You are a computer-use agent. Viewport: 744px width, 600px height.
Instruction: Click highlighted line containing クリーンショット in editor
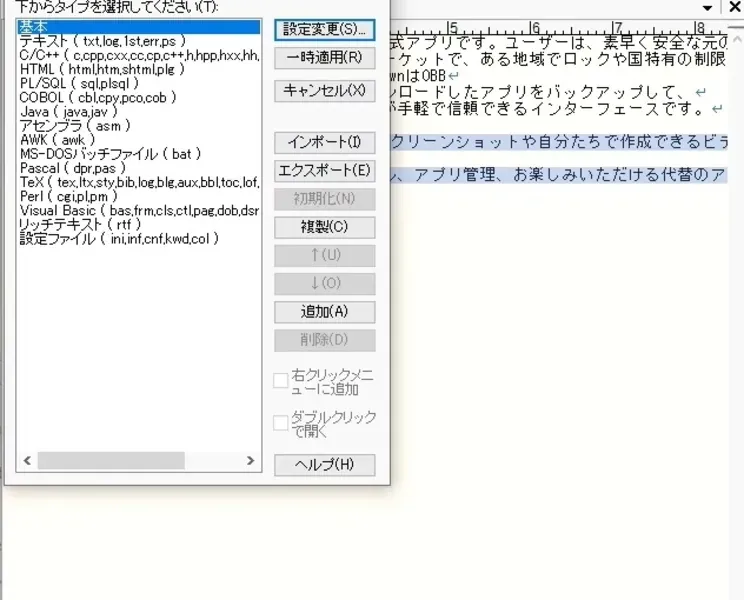(559, 142)
